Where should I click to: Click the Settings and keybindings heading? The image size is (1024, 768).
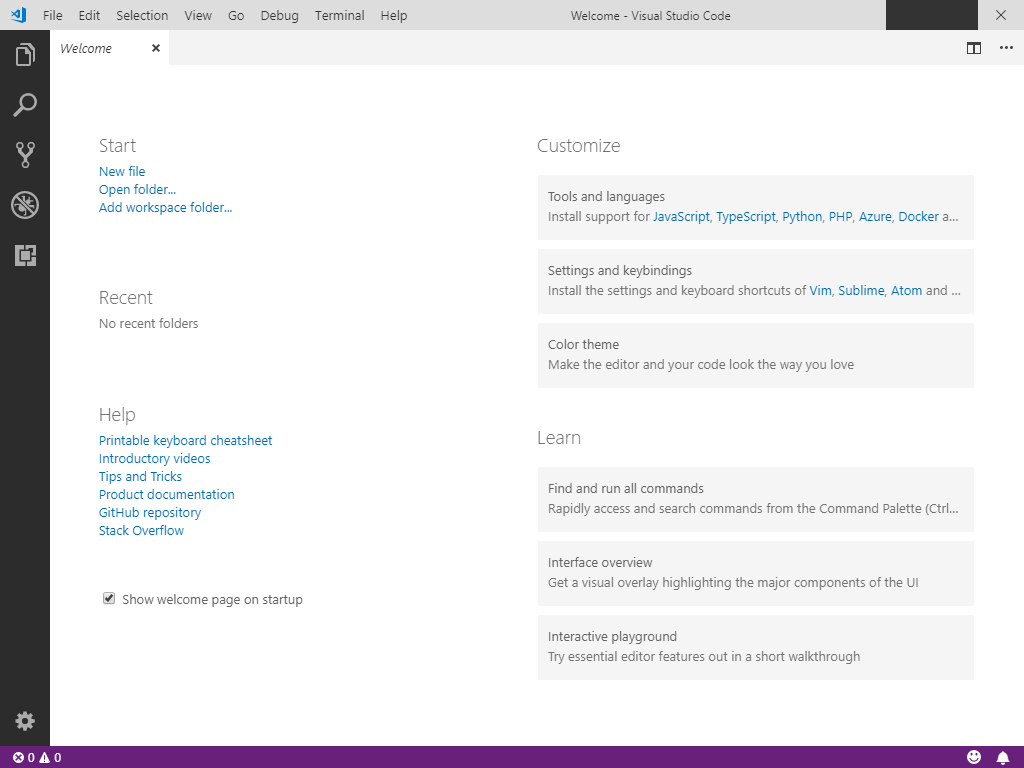pos(620,270)
